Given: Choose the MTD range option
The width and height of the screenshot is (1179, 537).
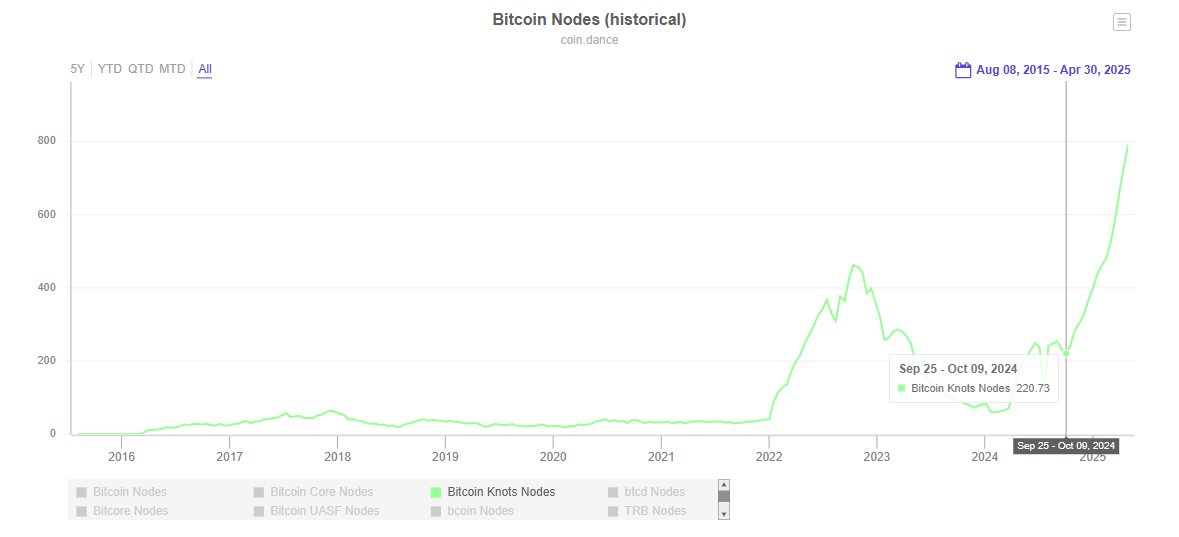Looking at the screenshot, I should (172, 69).
